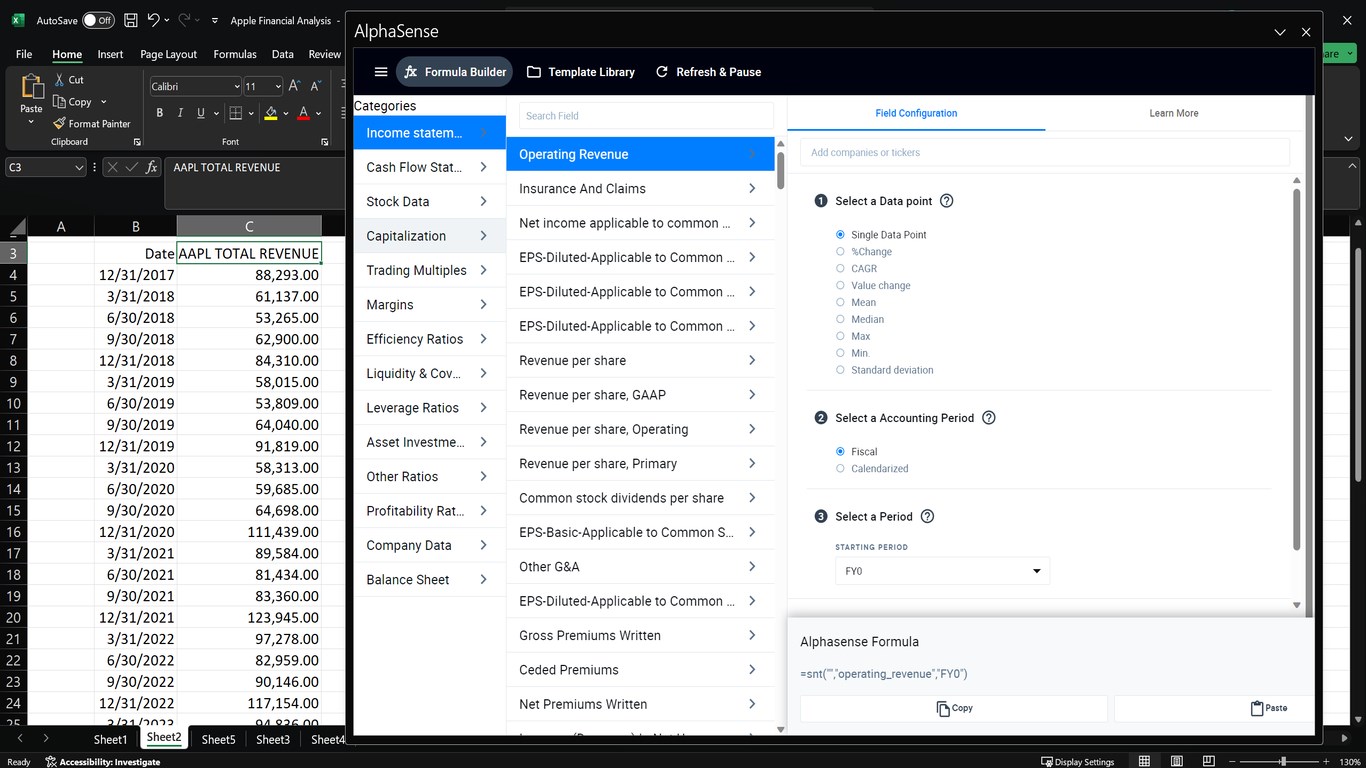Open the Starting Period FY0 dropdown
The width and height of the screenshot is (1366, 768).
(942, 571)
